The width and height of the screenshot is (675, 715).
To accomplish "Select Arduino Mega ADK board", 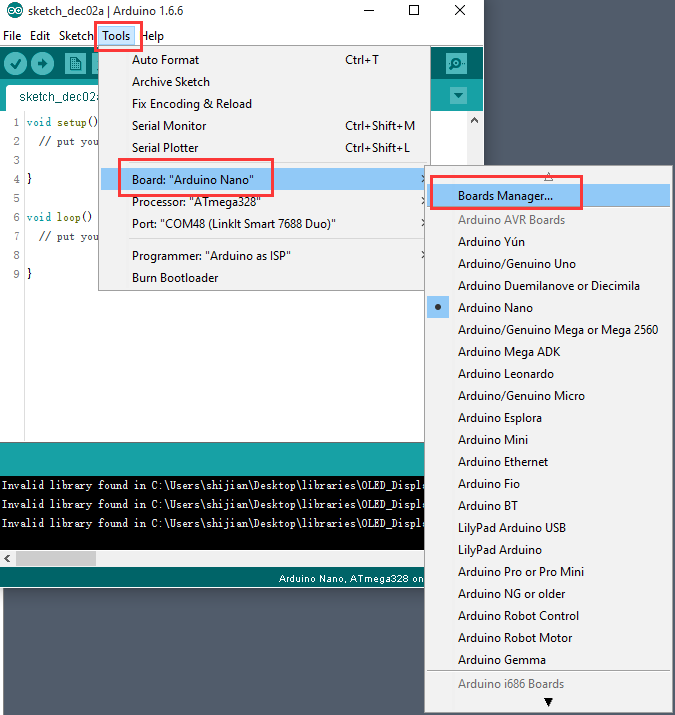I will 549,352.
